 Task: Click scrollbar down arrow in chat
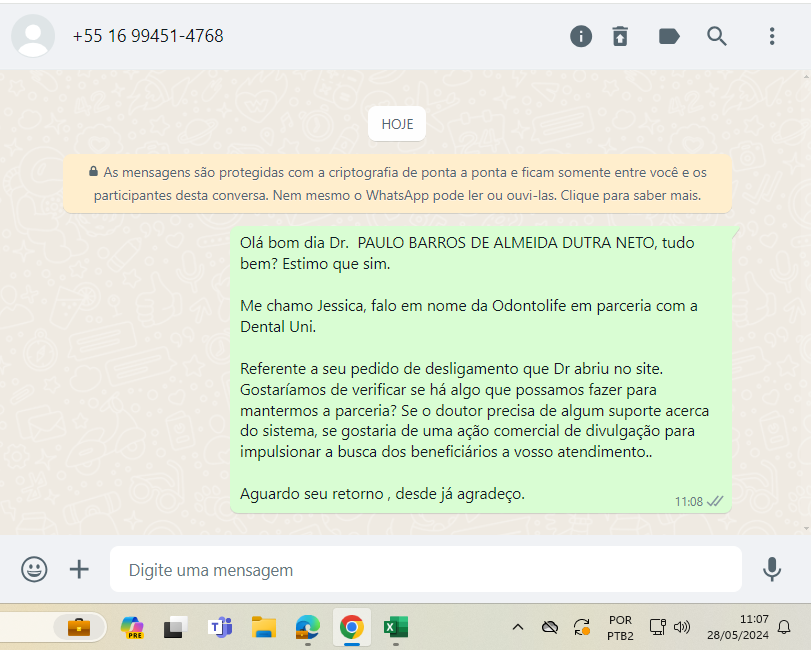tap(806, 529)
